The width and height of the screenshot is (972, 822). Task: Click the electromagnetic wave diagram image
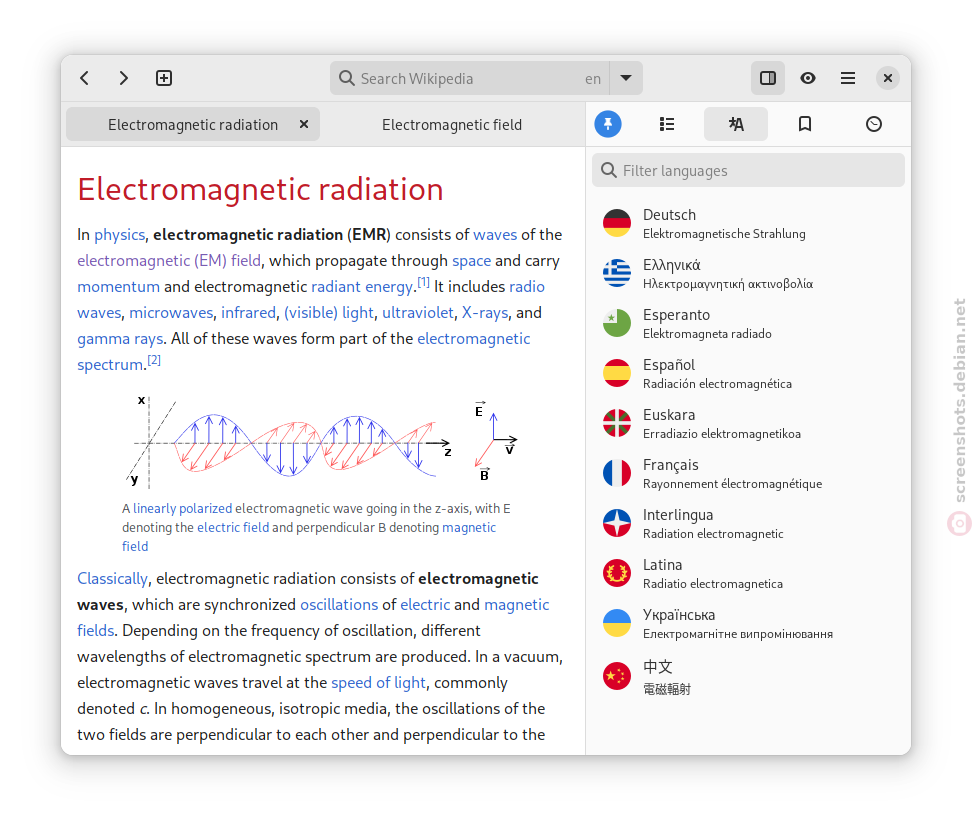click(x=322, y=441)
